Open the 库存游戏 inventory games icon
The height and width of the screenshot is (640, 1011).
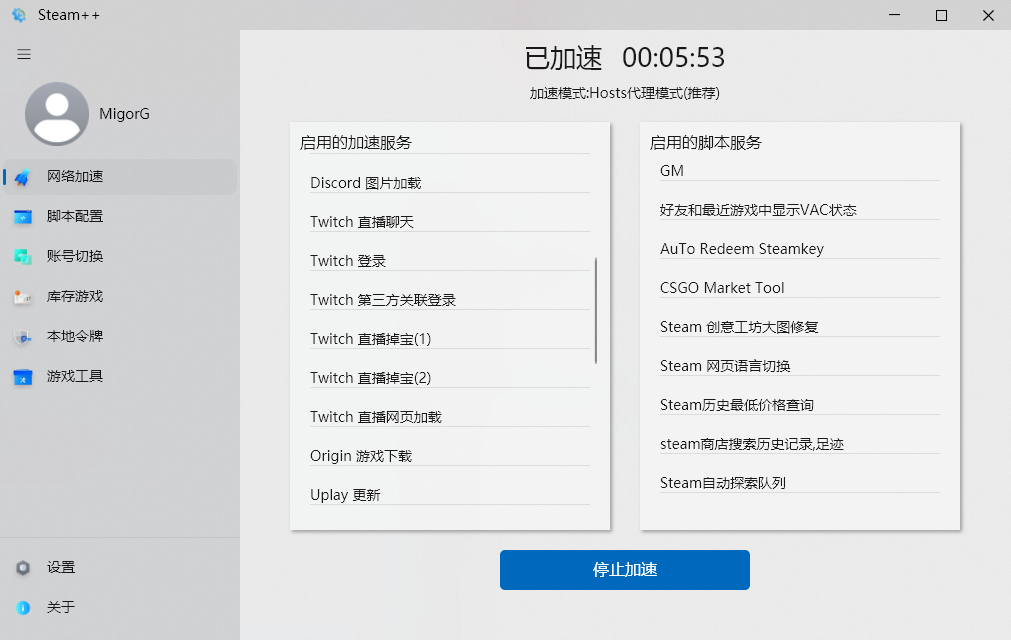click(x=20, y=296)
